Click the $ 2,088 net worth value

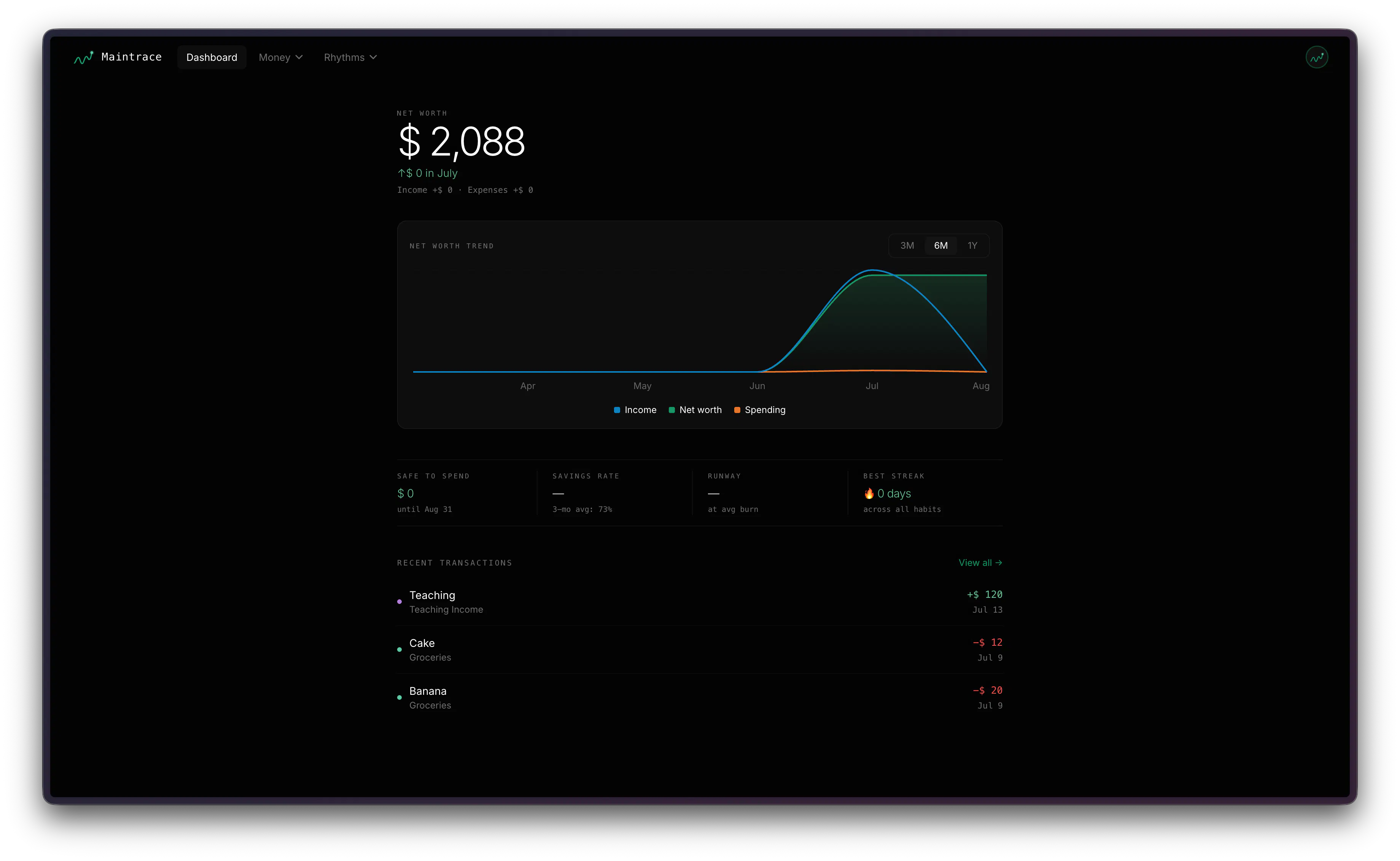point(461,142)
